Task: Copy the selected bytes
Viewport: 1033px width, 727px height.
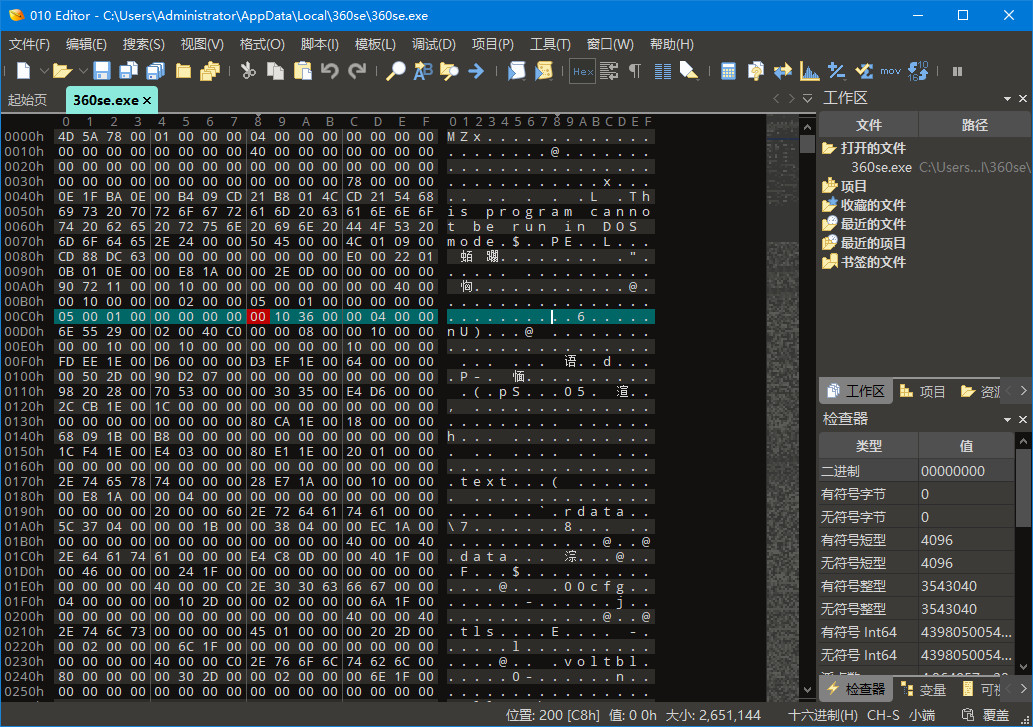Action: coord(275,71)
